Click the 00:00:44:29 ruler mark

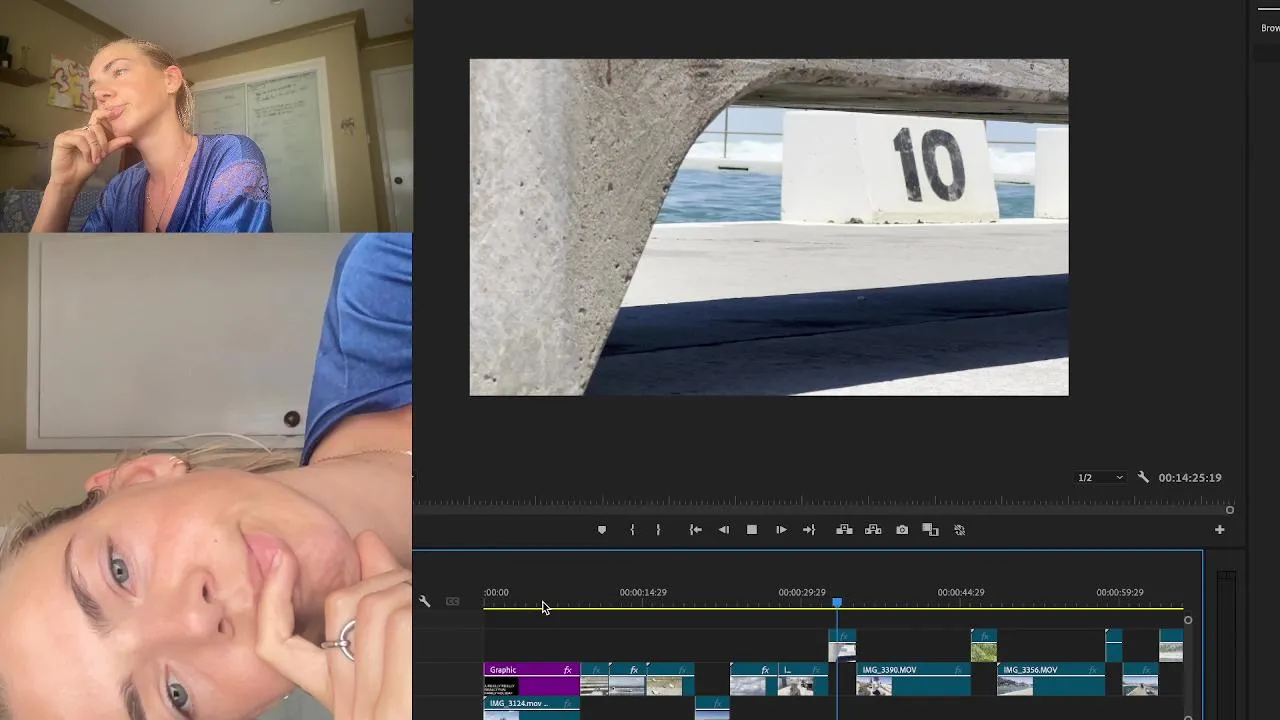tap(961, 592)
